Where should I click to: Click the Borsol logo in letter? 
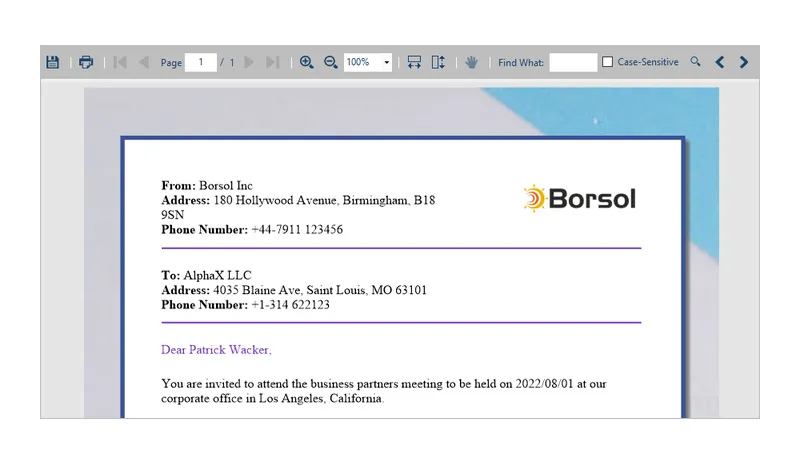click(580, 198)
